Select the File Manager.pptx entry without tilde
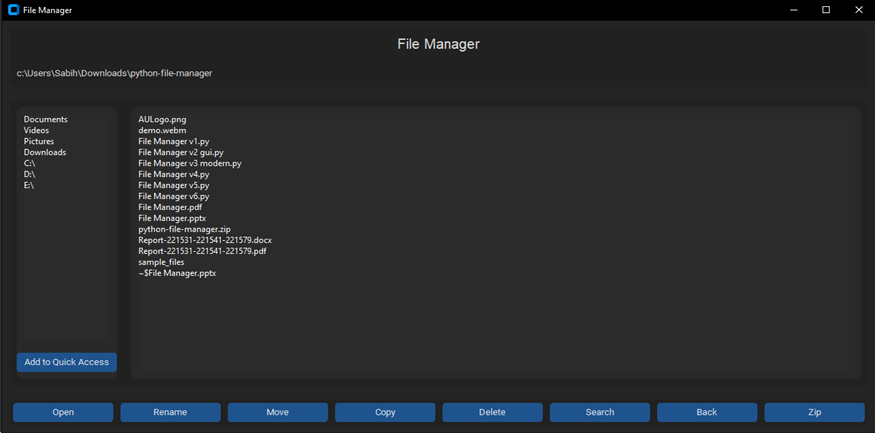The width and height of the screenshot is (875, 433). click(x=172, y=218)
